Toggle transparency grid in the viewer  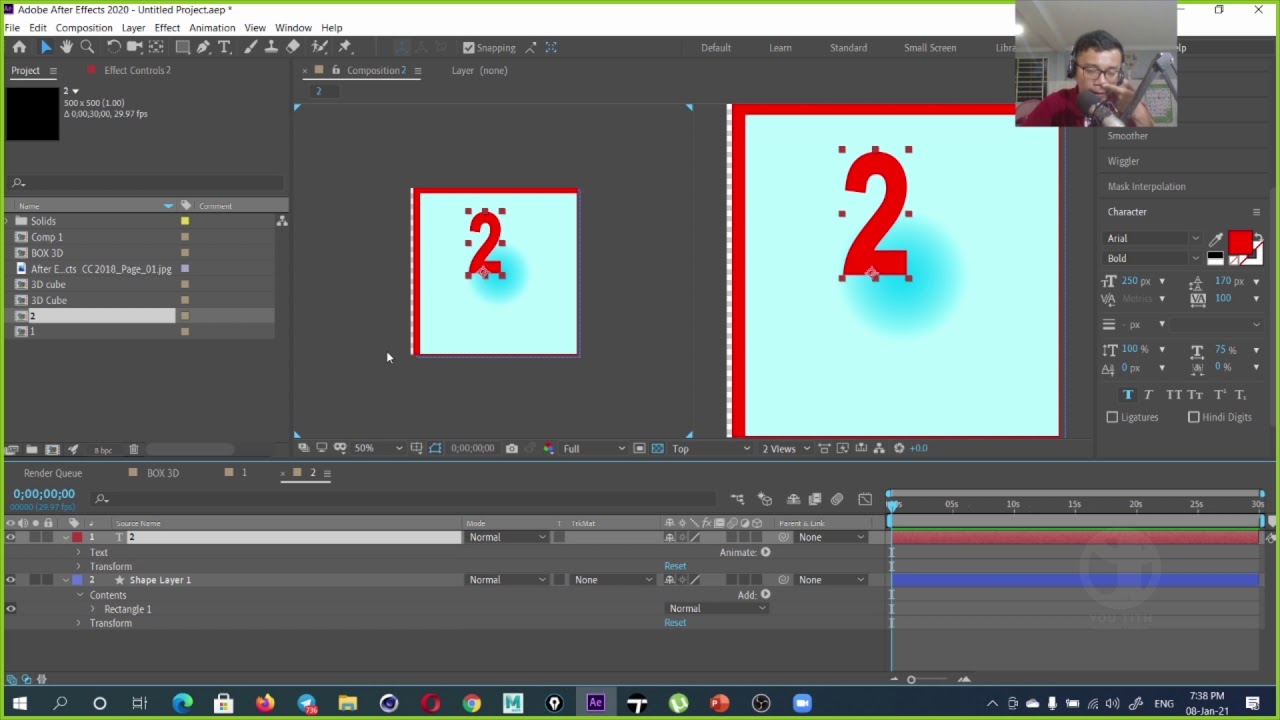657,448
